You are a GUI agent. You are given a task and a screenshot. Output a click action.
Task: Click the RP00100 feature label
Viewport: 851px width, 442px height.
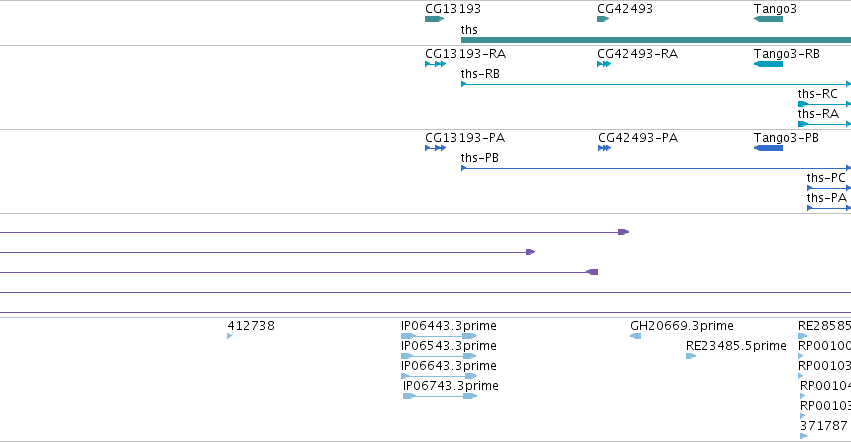[824, 346]
